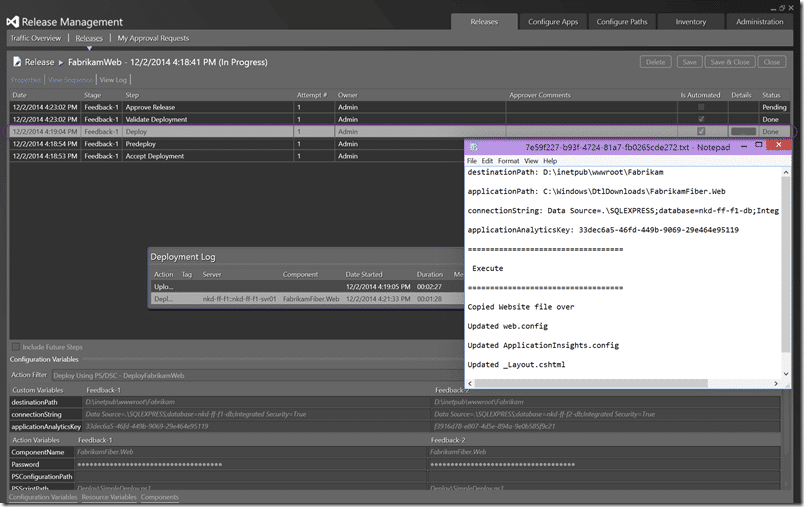Image resolution: width=804 pixels, height=507 pixels.
Task: Open Notepad Edit menu
Action: (x=487, y=161)
